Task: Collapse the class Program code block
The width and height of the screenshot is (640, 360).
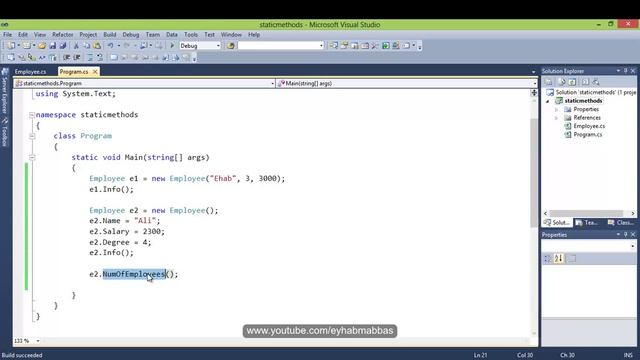Action: click(x=32, y=136)
